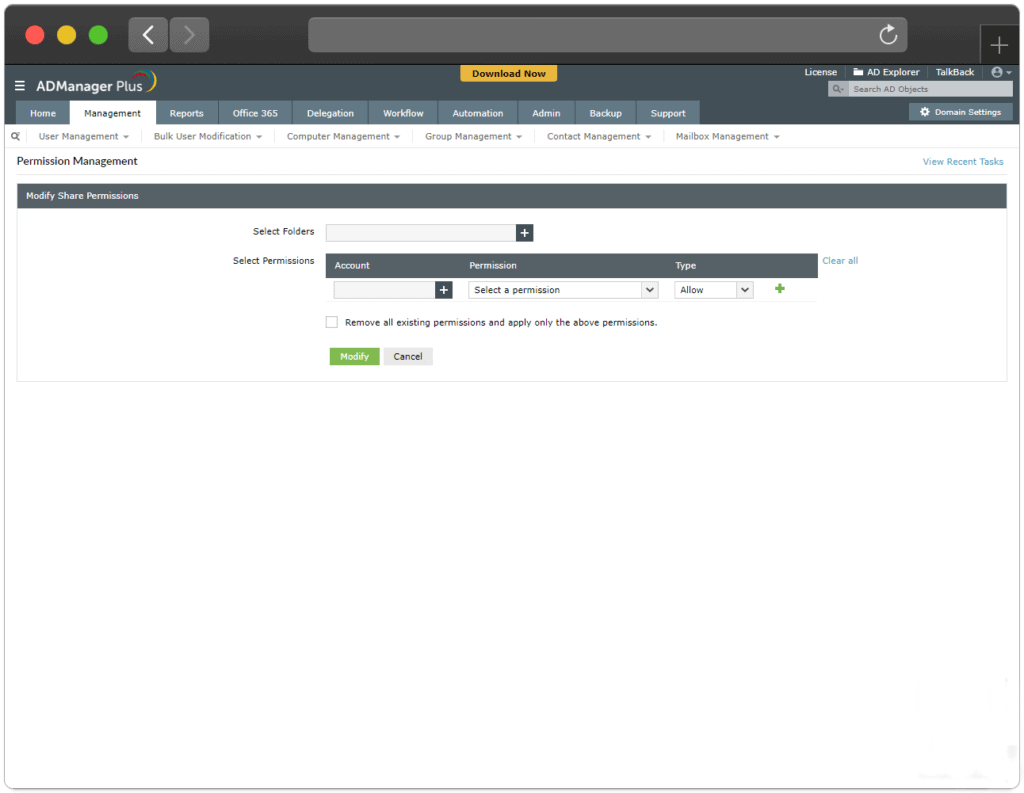
Task: Open the License link
Action: click(x=820, y=73)
